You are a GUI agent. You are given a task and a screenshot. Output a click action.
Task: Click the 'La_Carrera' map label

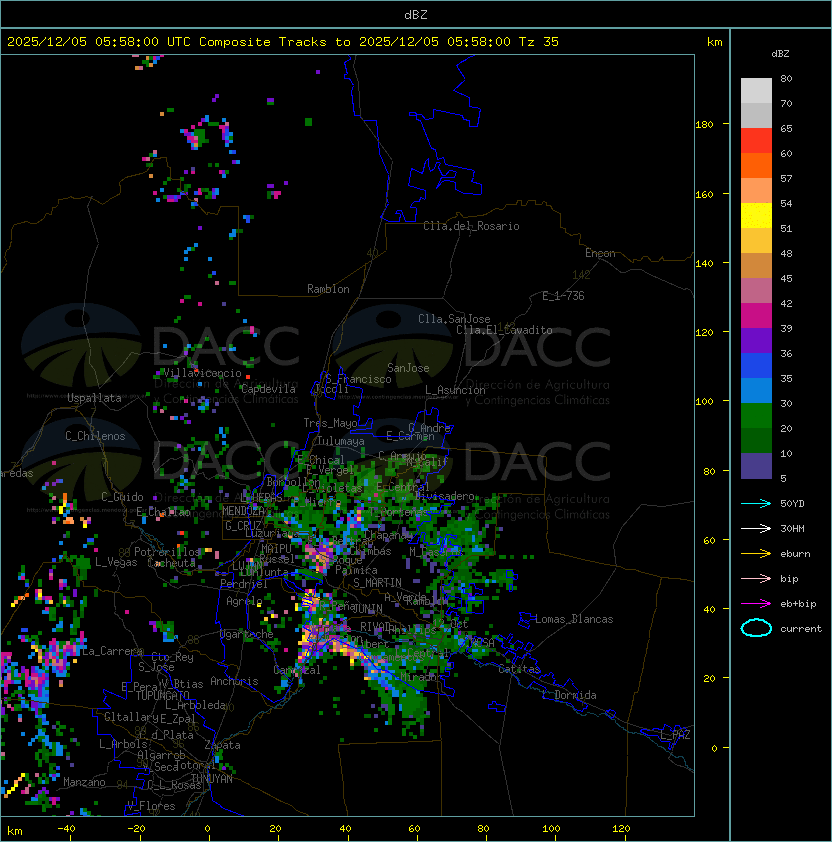click(x=112, y=651)
